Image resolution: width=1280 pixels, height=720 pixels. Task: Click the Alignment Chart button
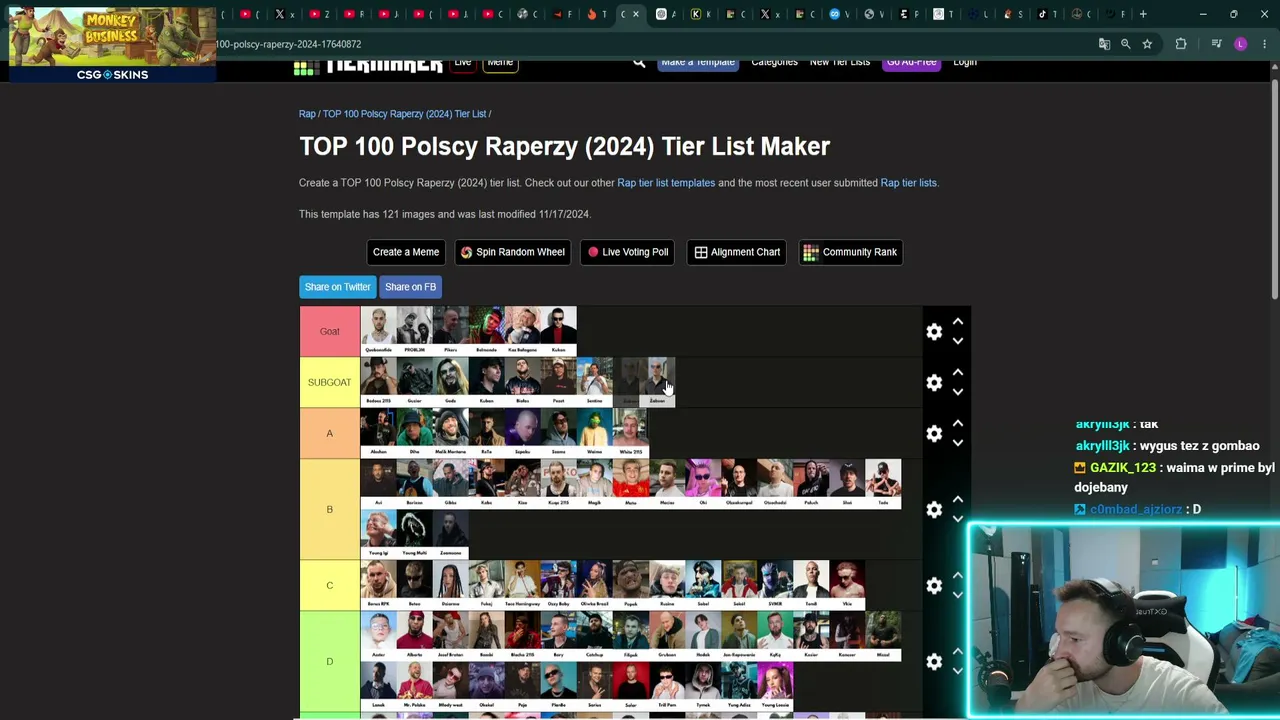click(x=738, y=252)
